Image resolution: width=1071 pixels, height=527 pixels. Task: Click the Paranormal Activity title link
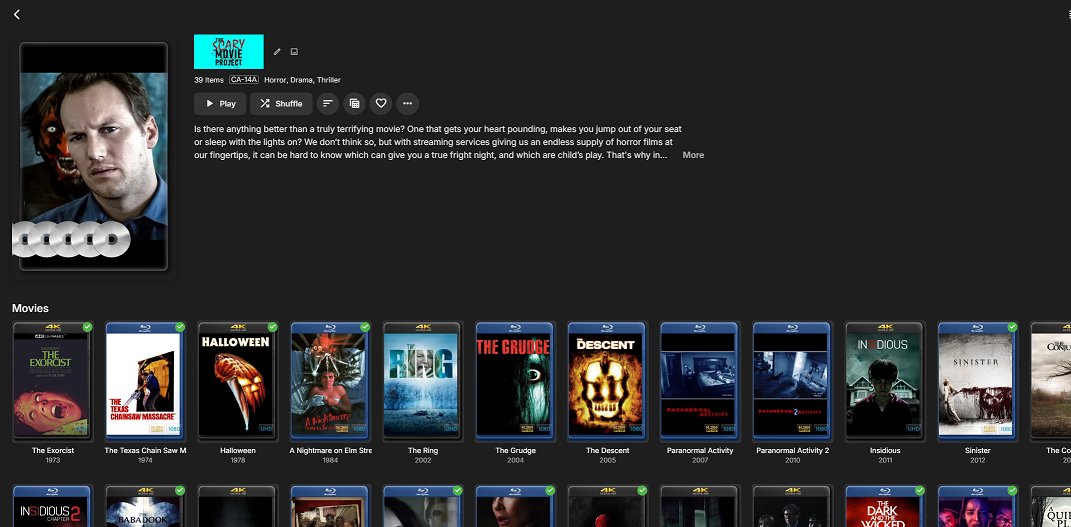[700, 451]
